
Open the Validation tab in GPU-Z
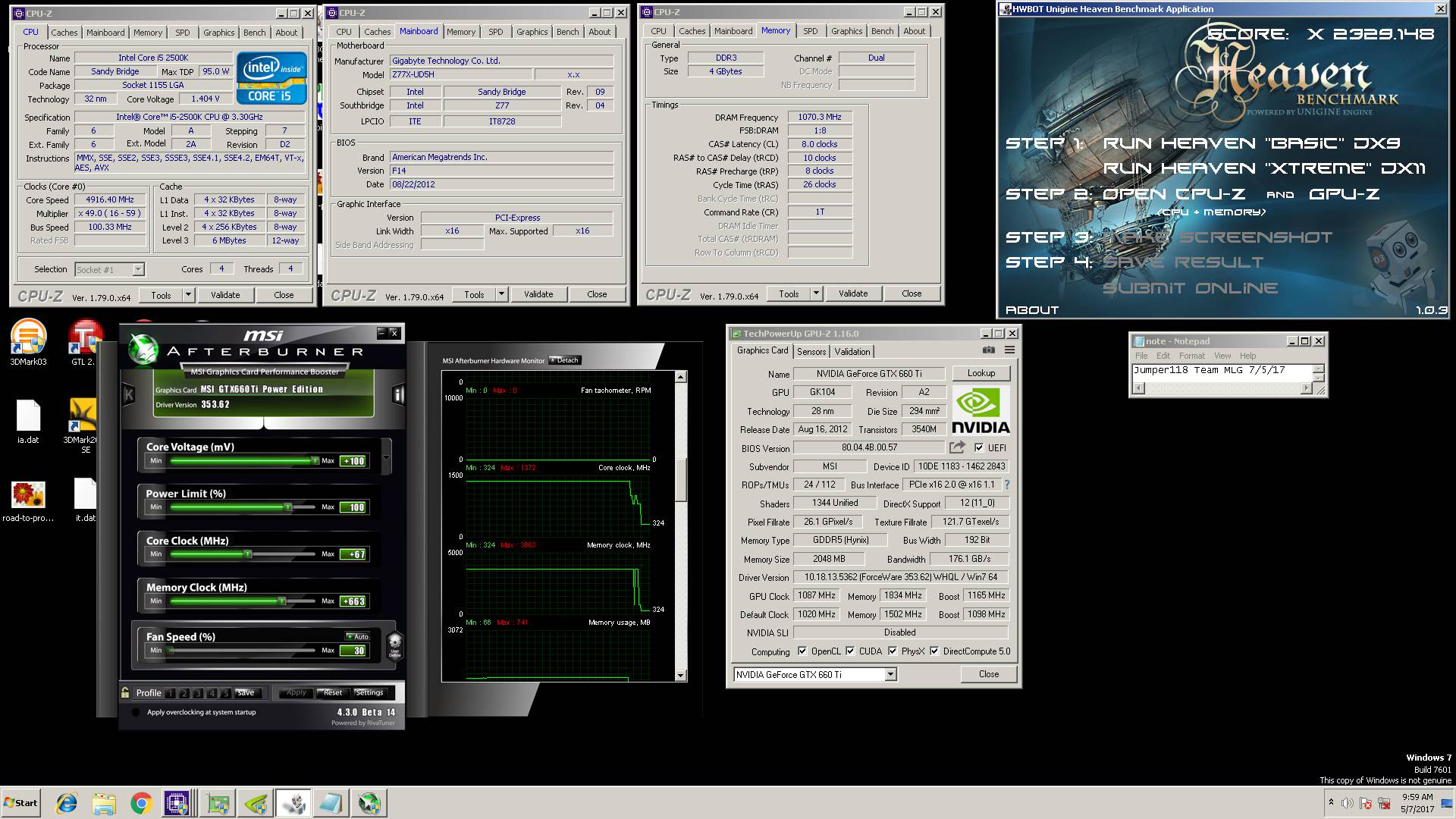tap(852, 351)
